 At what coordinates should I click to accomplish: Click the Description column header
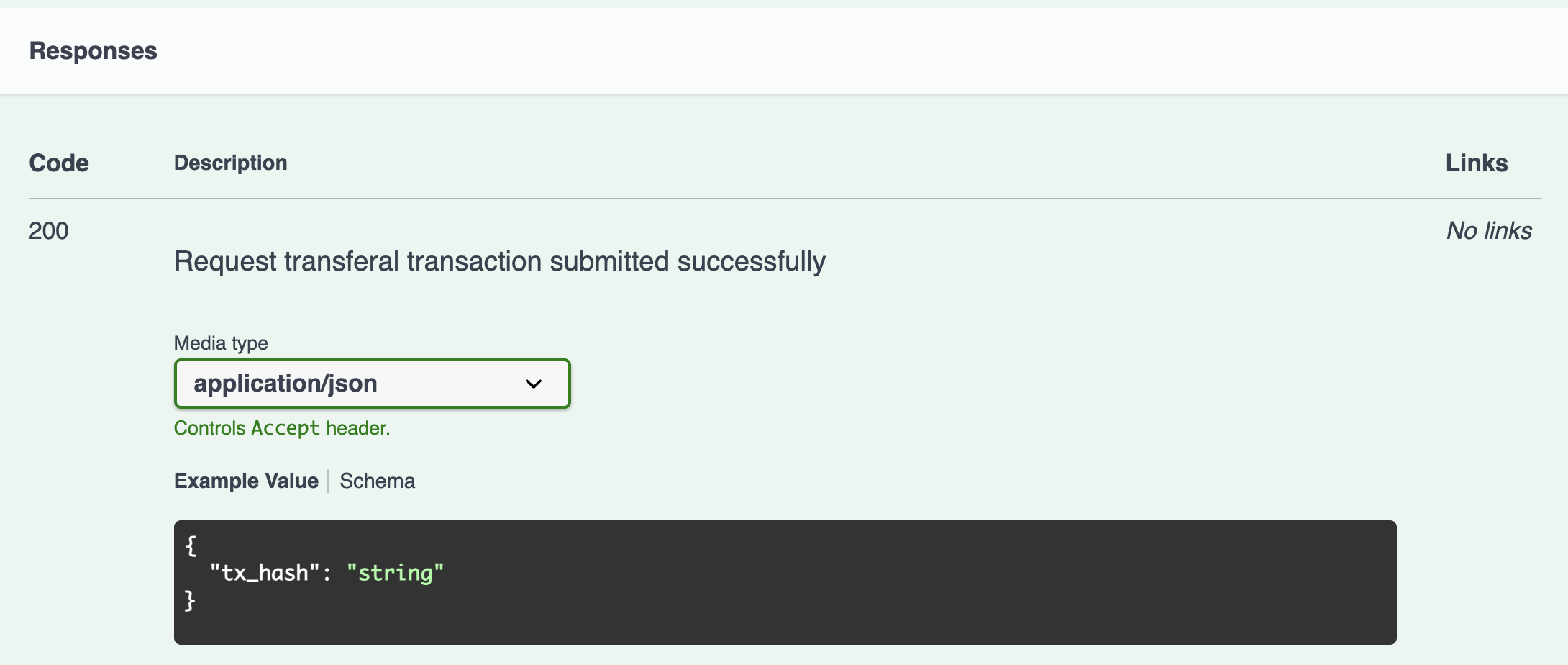coord(230,163)
